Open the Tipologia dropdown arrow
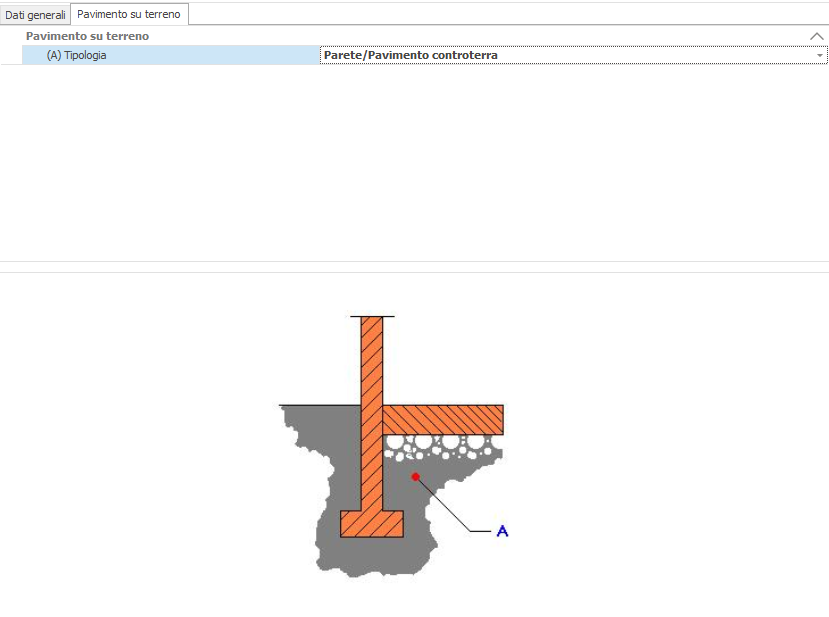Viewport: 829px width, 617px height. click(x=819, y=56)
